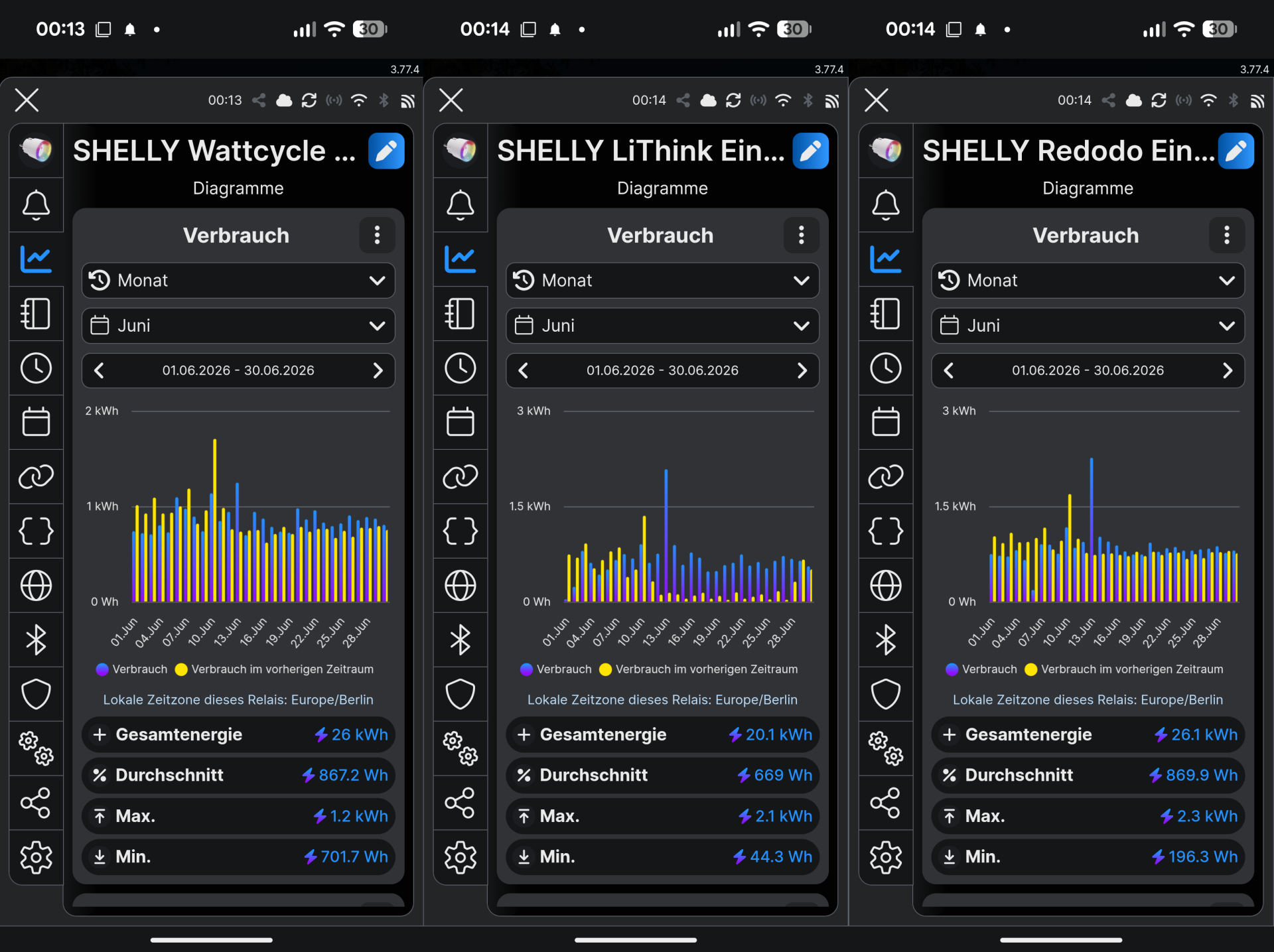
Task: Edit the SHELLY Wattcycle device name
Action: pos(386,151)
